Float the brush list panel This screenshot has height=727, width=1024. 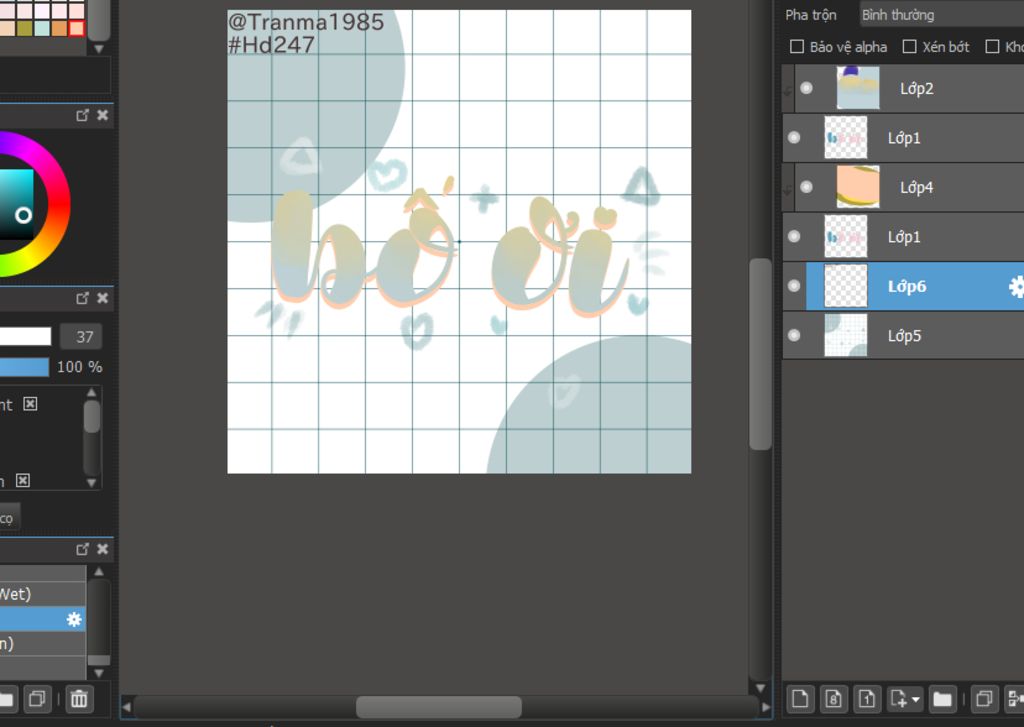point(82,549)
